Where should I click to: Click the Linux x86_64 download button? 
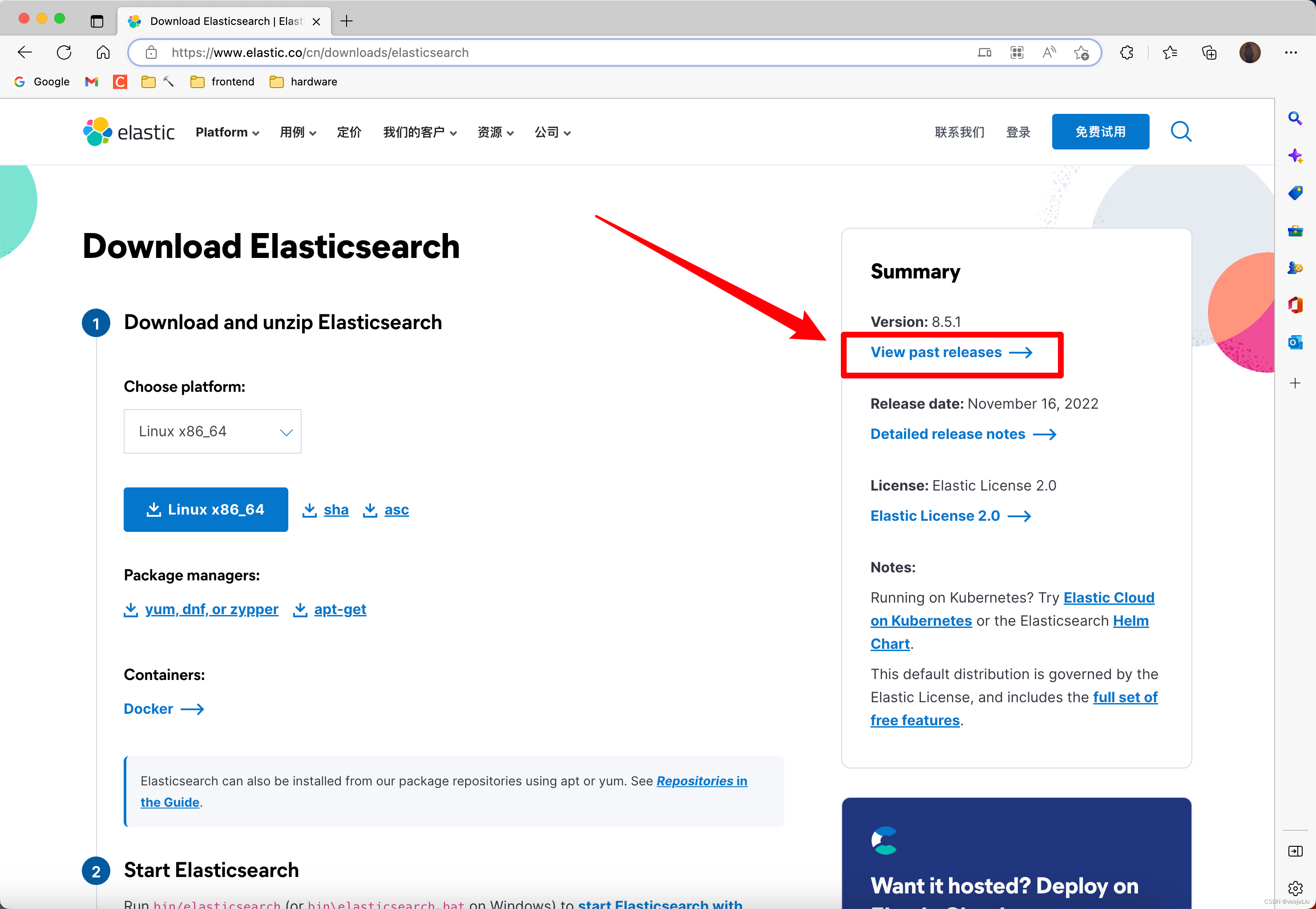pyautogui.click(x=205, y=509)
